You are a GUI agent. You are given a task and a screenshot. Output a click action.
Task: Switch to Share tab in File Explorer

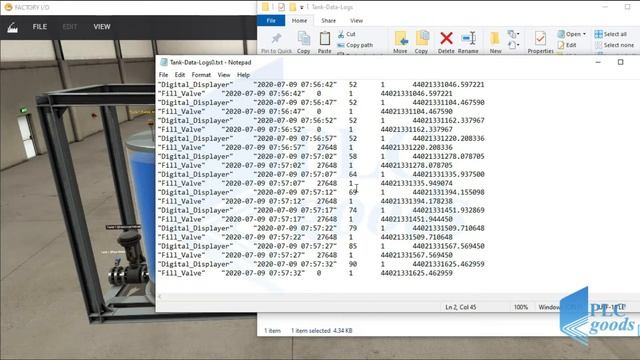pyautogui.click(x=328, y=20)
